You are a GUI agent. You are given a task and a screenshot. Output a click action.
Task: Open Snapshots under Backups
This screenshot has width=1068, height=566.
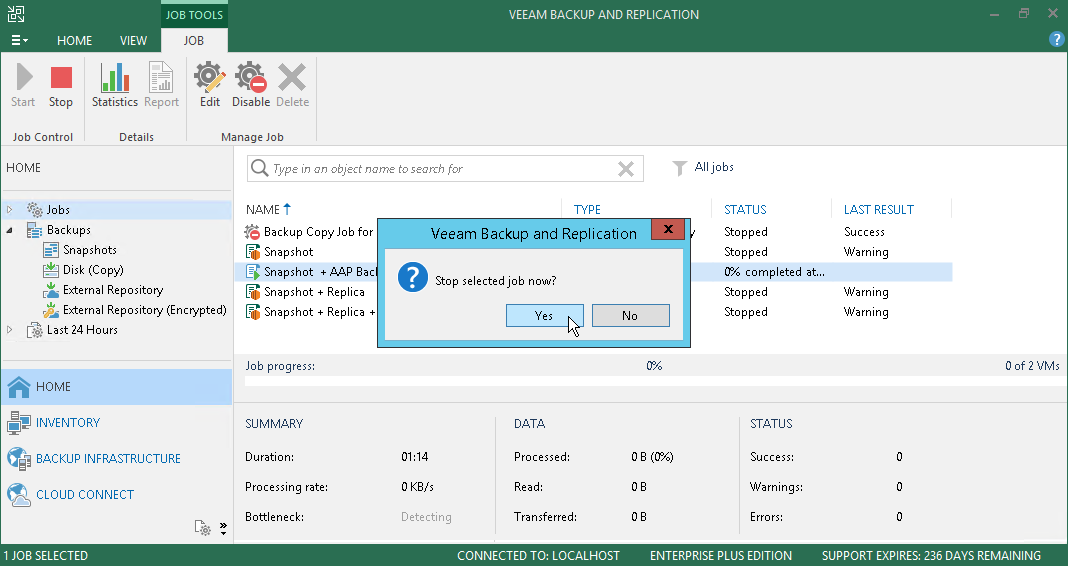[x=89, y=250]
